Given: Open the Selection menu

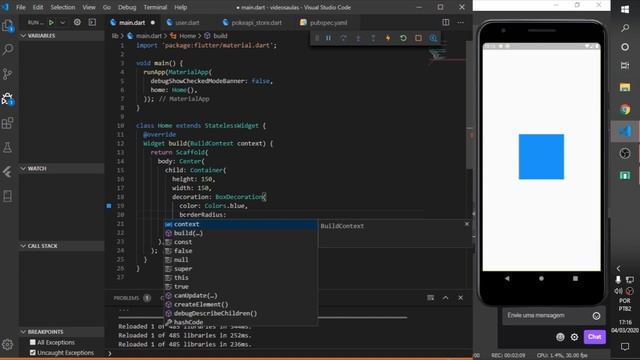Looking at the screenshot, I should (62, 7).
